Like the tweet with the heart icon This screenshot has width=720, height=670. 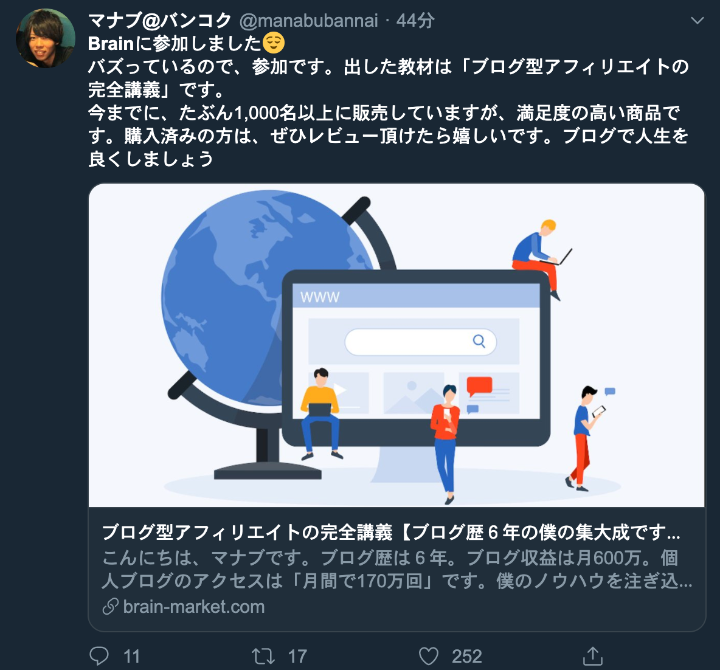(x=428, y=656)
